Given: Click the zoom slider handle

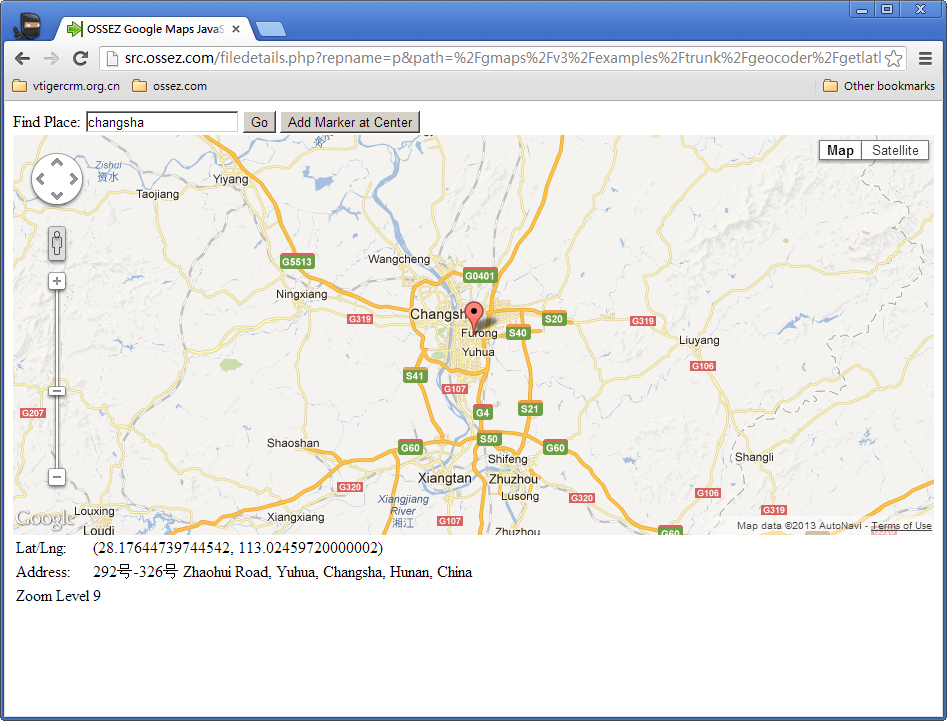Looking at the screenshot, I should [57, 390].
